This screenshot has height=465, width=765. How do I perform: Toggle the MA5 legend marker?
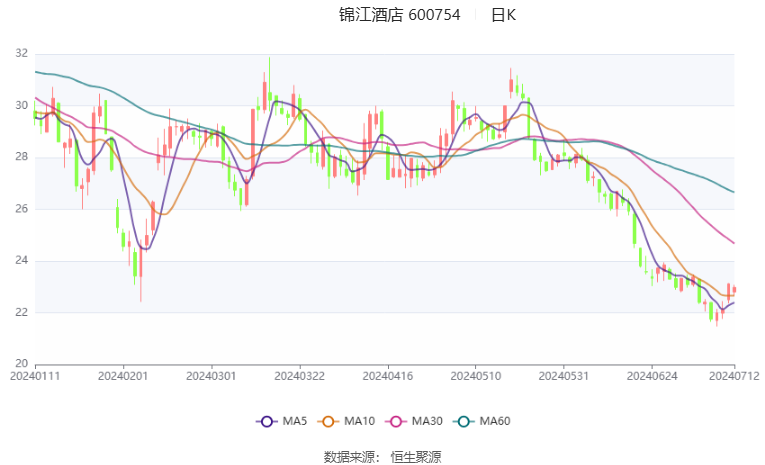pos(266,422)
